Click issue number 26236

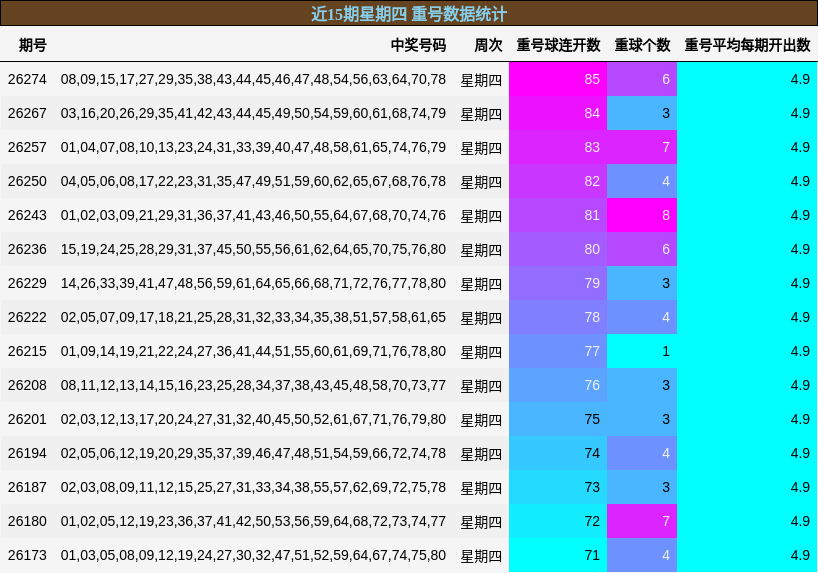tap(27, 249)
